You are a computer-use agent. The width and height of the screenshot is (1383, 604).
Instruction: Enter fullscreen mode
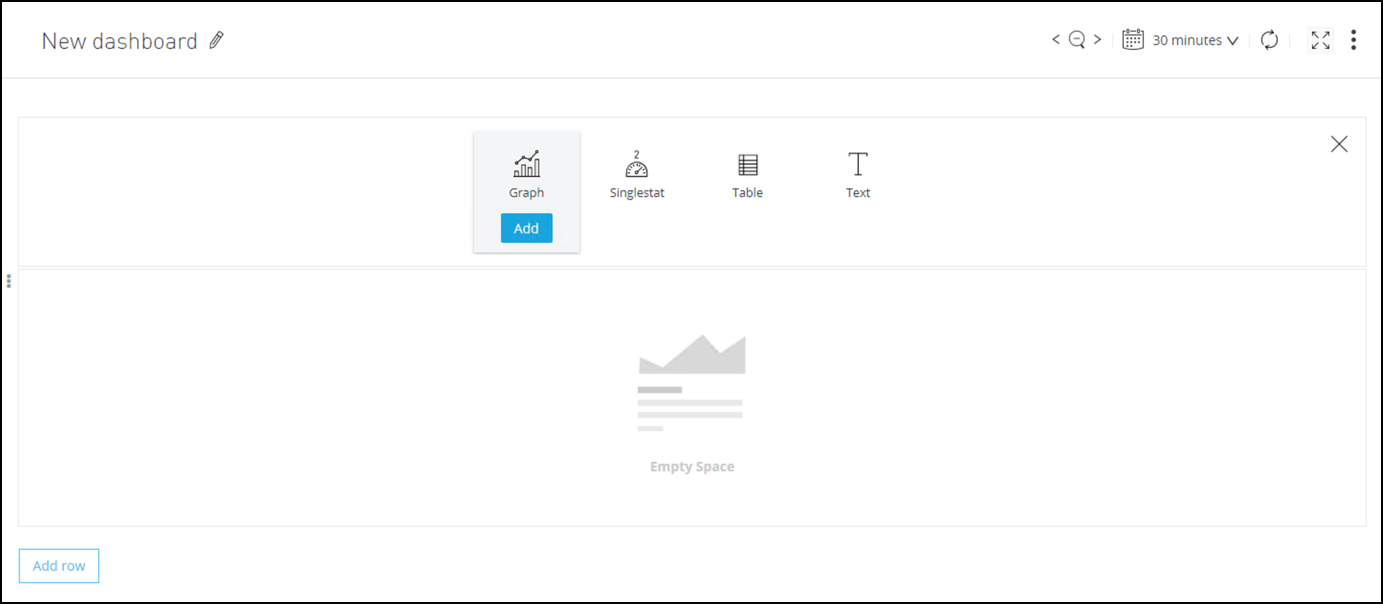(x=1321, y=40)
